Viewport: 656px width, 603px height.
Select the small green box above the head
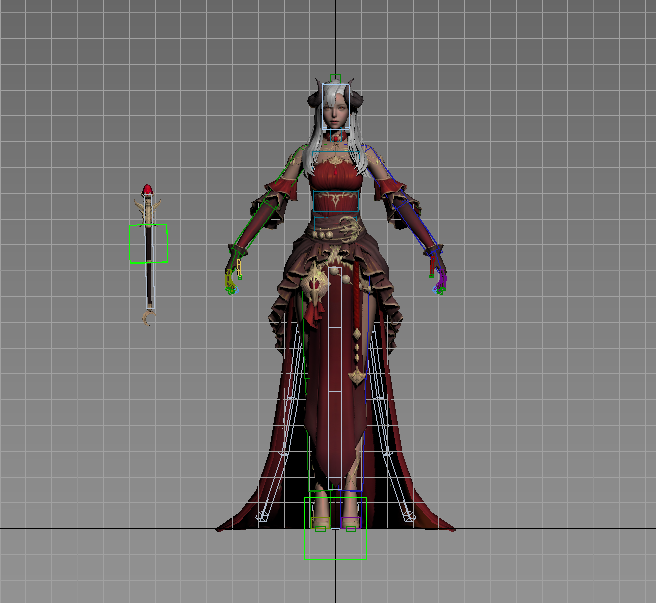pos(335,79)
